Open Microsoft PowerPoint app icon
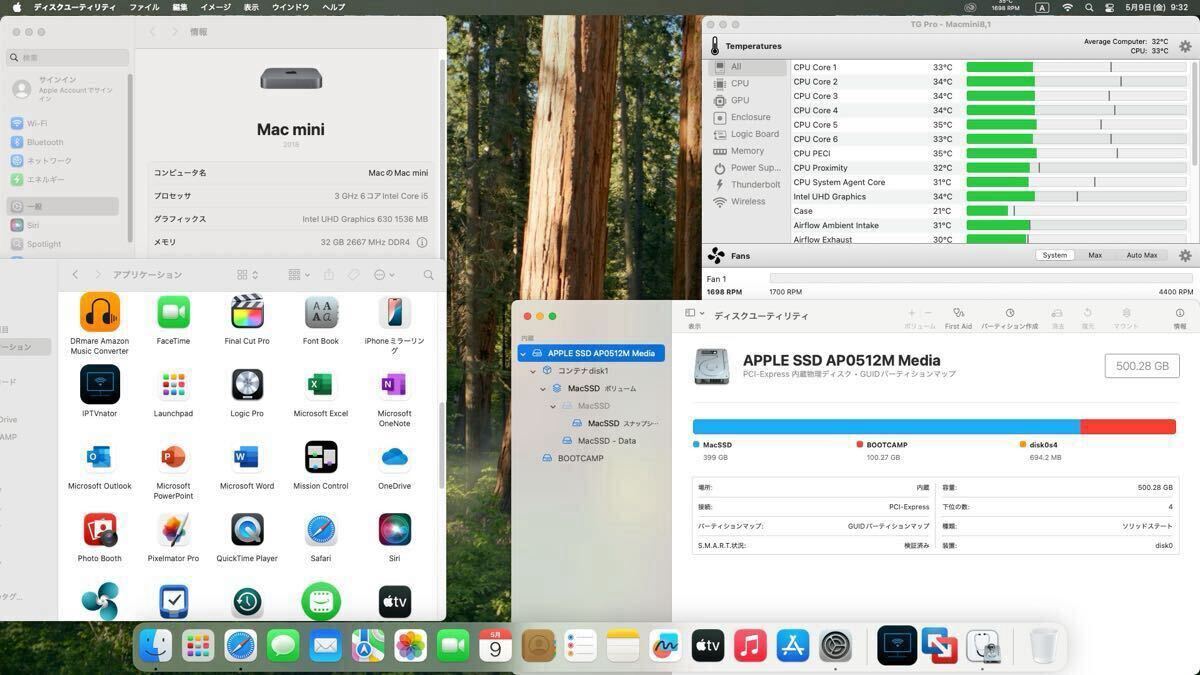Screen dimensions: 1200x675 173,457
